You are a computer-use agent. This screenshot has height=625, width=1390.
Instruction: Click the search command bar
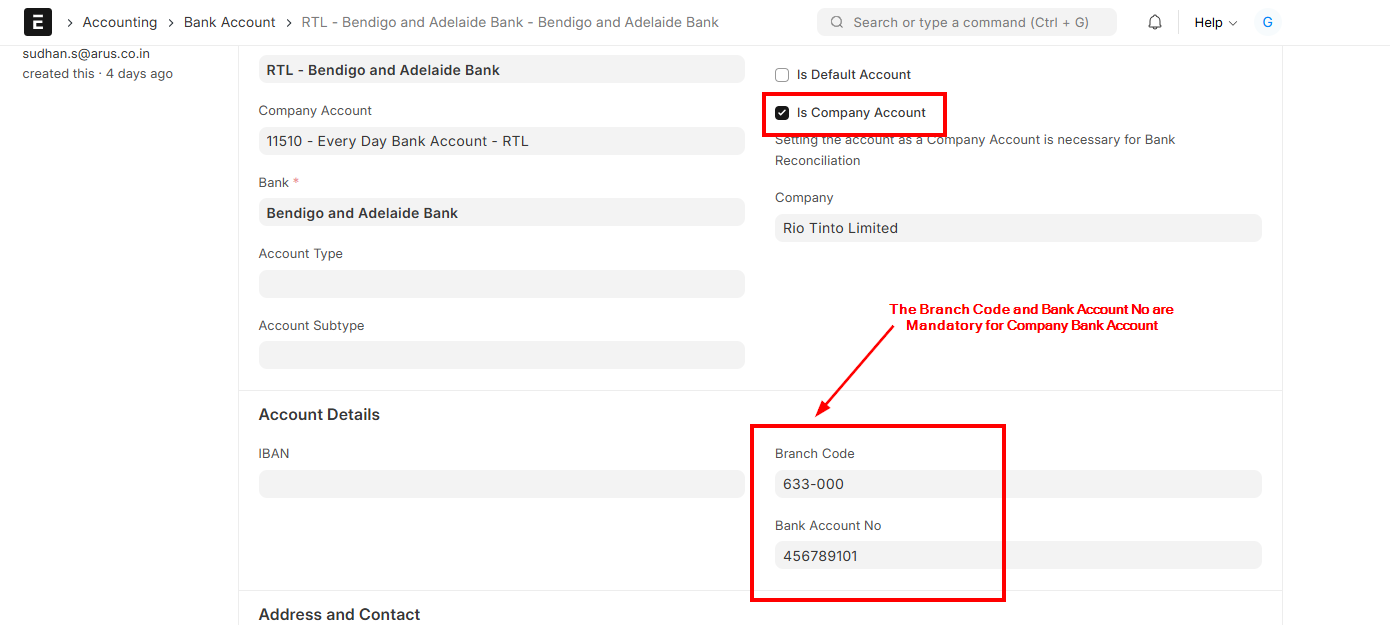[x=968, y=22]
